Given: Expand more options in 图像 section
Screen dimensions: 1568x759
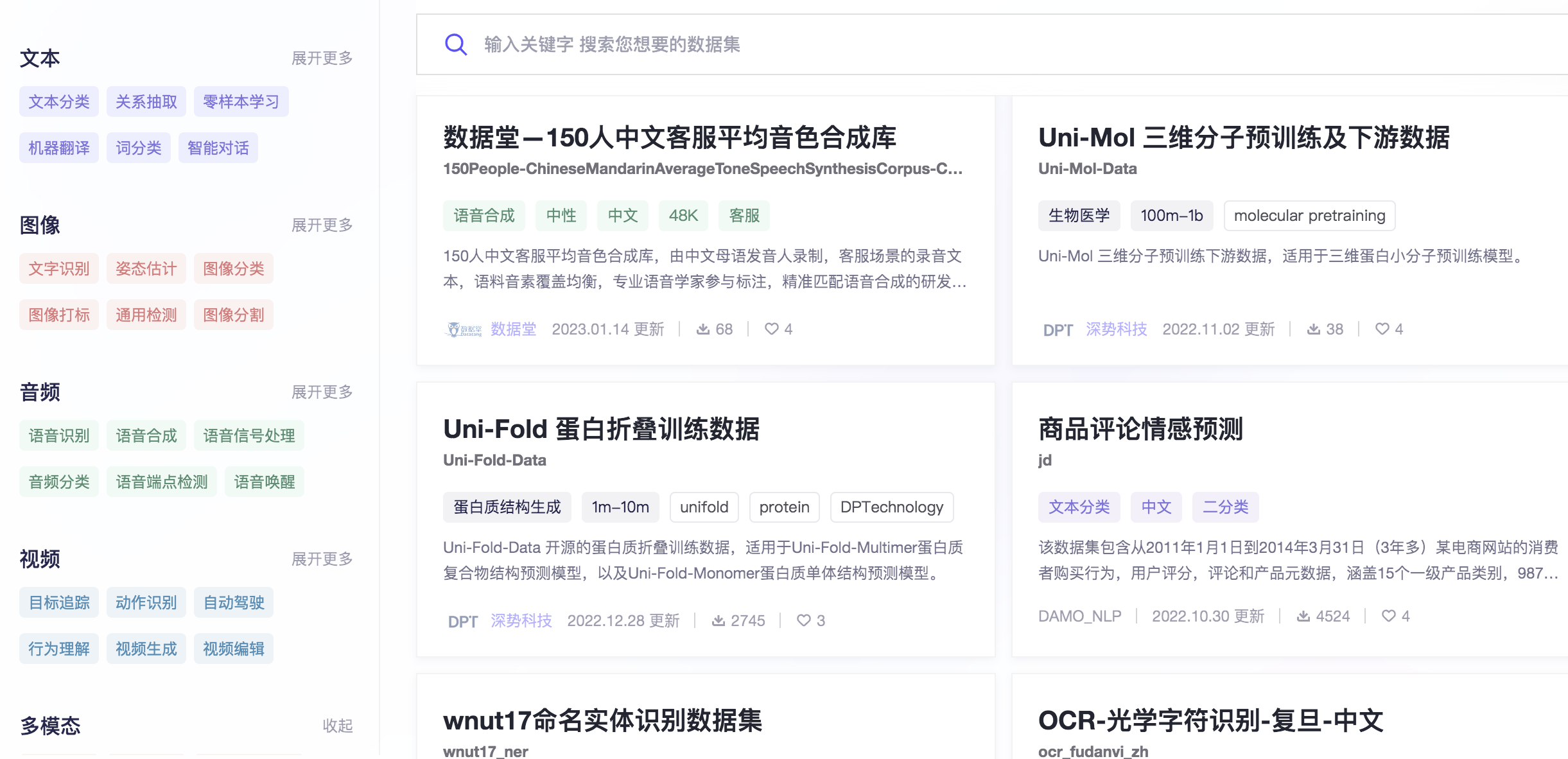Looking at the screenshot, I should pyautogui.click(x=322, y=225).
